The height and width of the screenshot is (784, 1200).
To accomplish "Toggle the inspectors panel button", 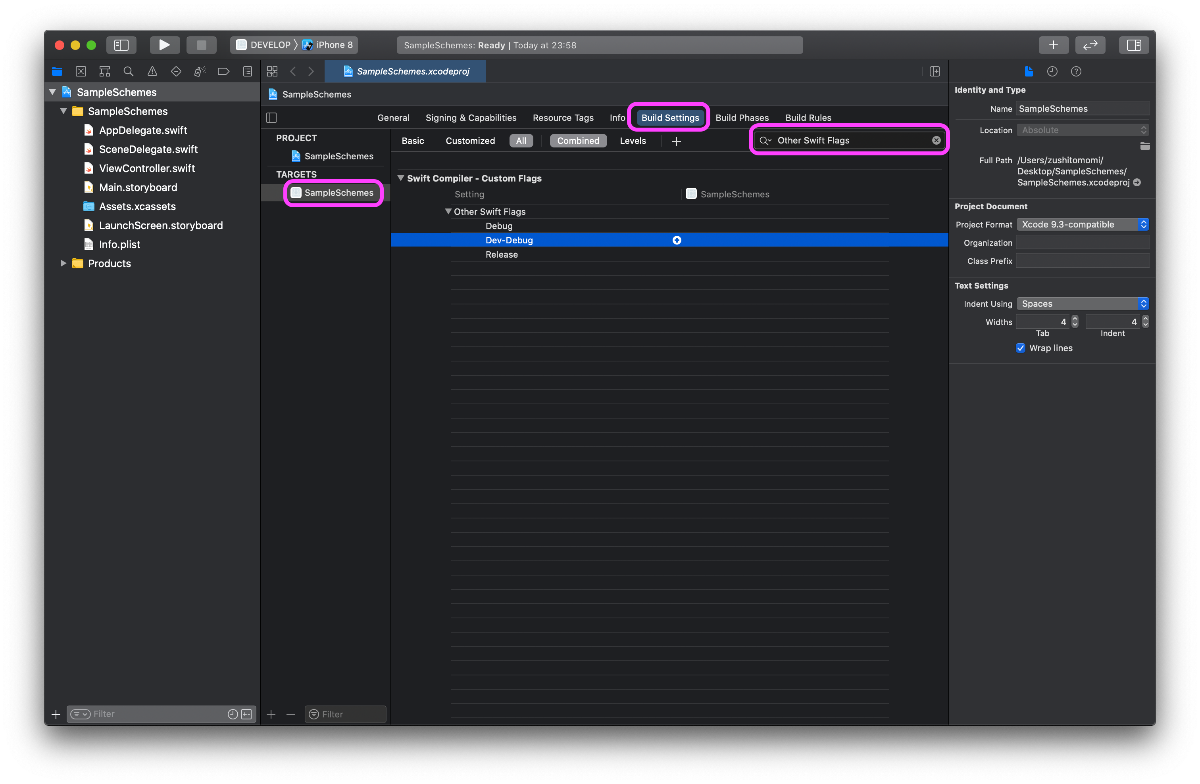I will click(x=1133, y=45).
